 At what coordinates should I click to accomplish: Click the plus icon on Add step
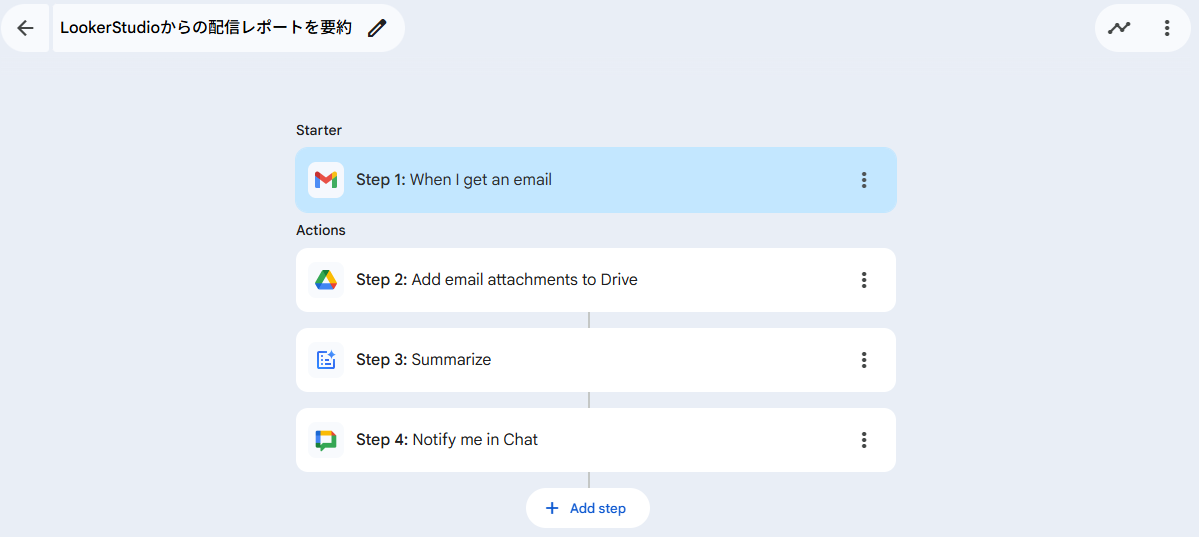click(x=552, y=508)
